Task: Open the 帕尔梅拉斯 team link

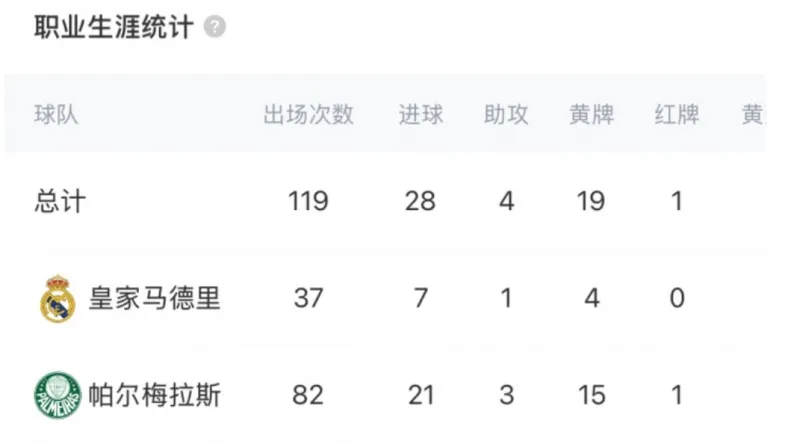Action: tap(154, 395)
